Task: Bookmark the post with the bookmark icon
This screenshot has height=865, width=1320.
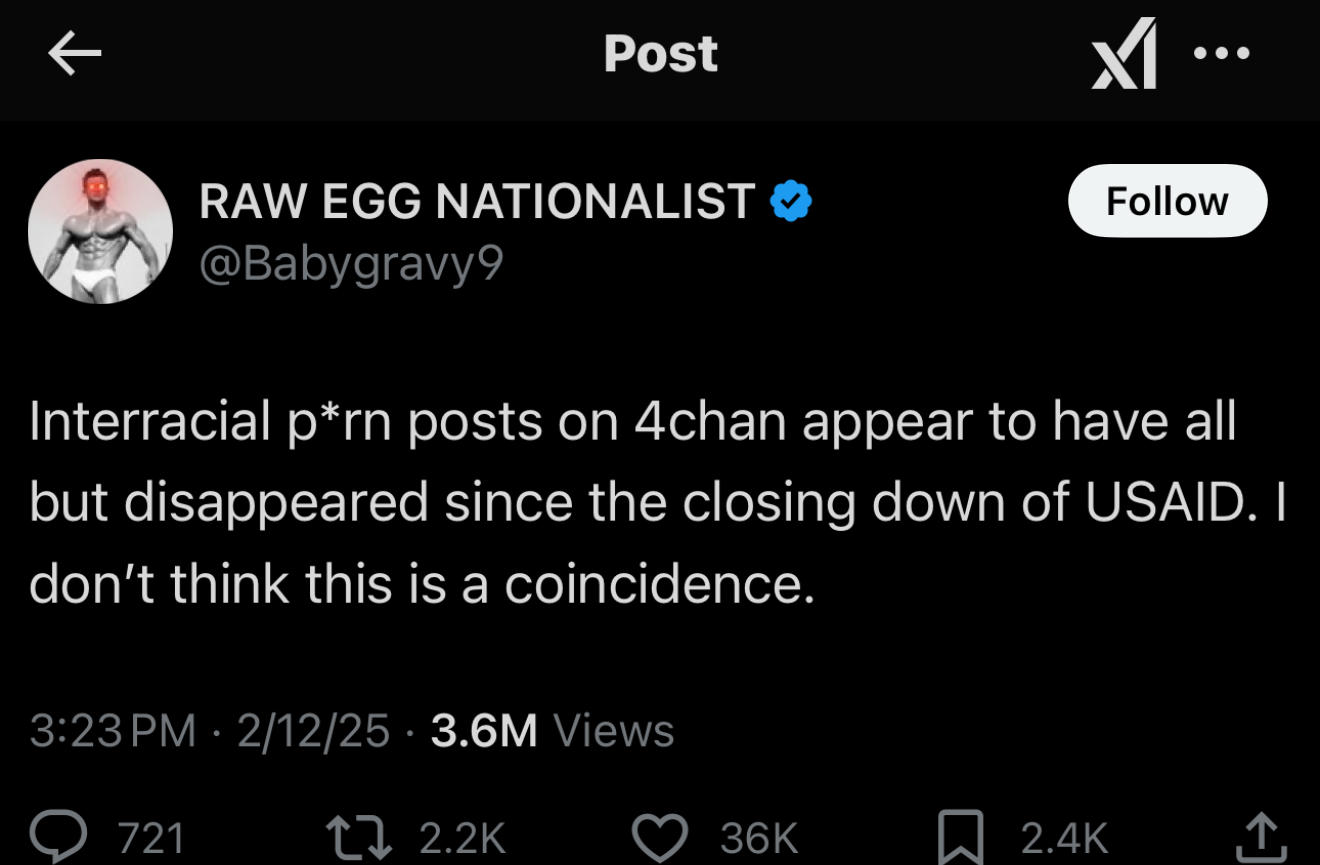Action: [x=961, y=836]
